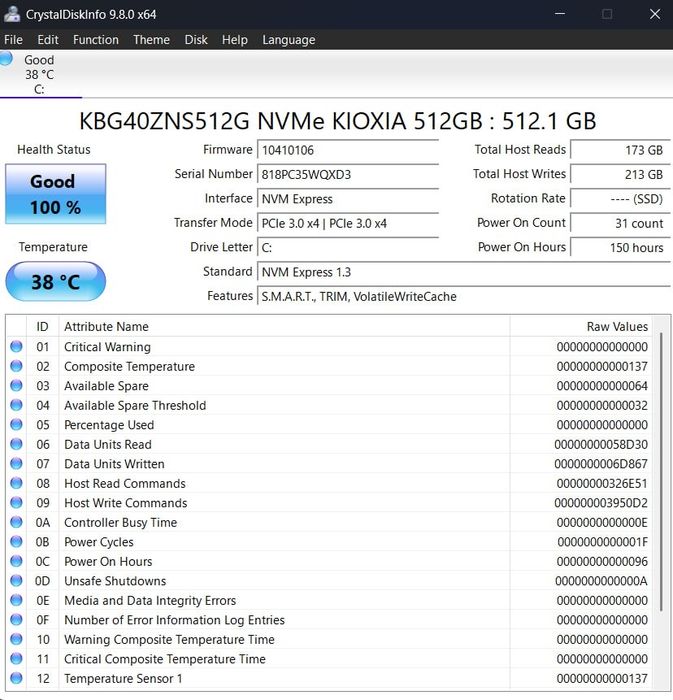Click the blue status icon for Host Read Commands
The image size is (673, 700).
point(17,483)
